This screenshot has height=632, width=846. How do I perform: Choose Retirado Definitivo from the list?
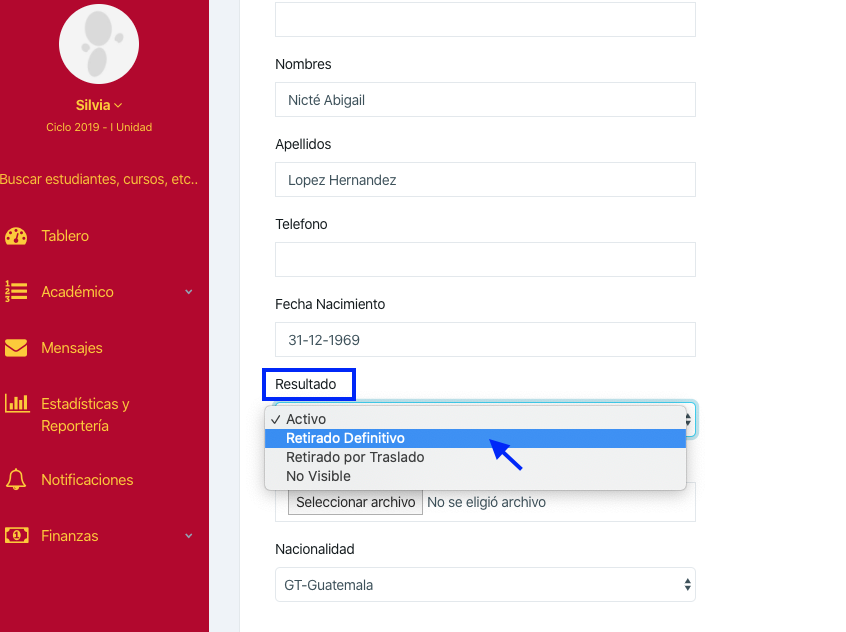click(x=475, y=438)
